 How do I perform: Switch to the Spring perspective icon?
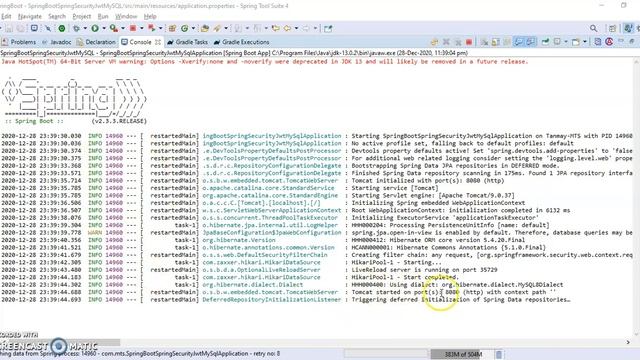click(x=628, y=28)
